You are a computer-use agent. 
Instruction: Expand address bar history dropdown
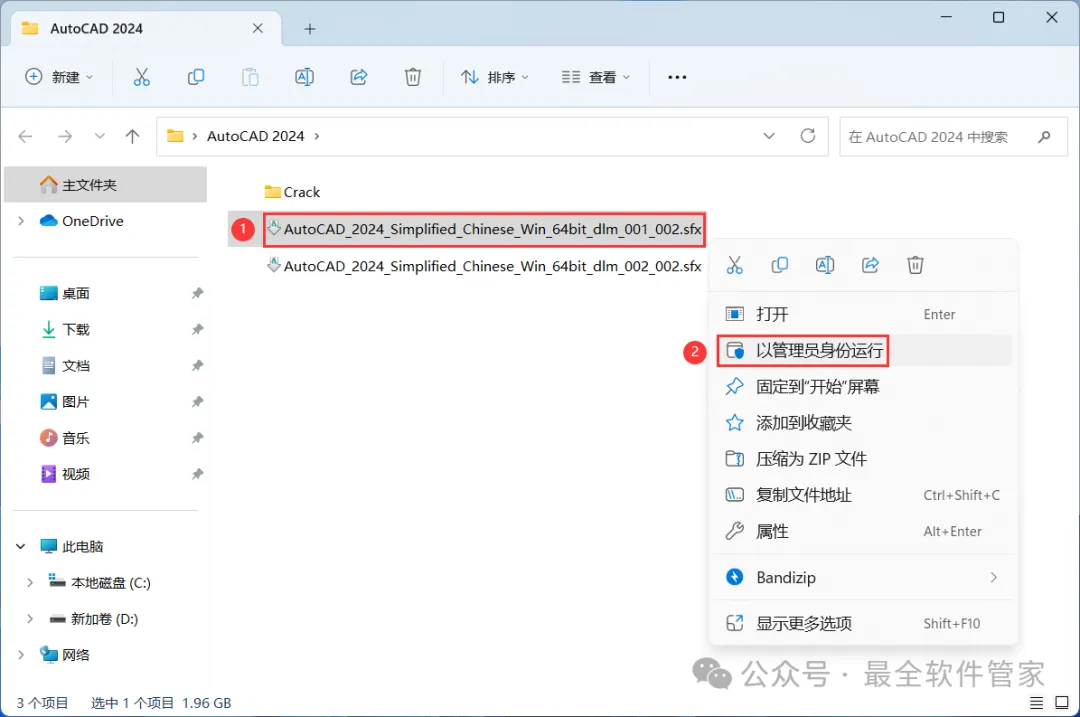(x=769, y=136)
